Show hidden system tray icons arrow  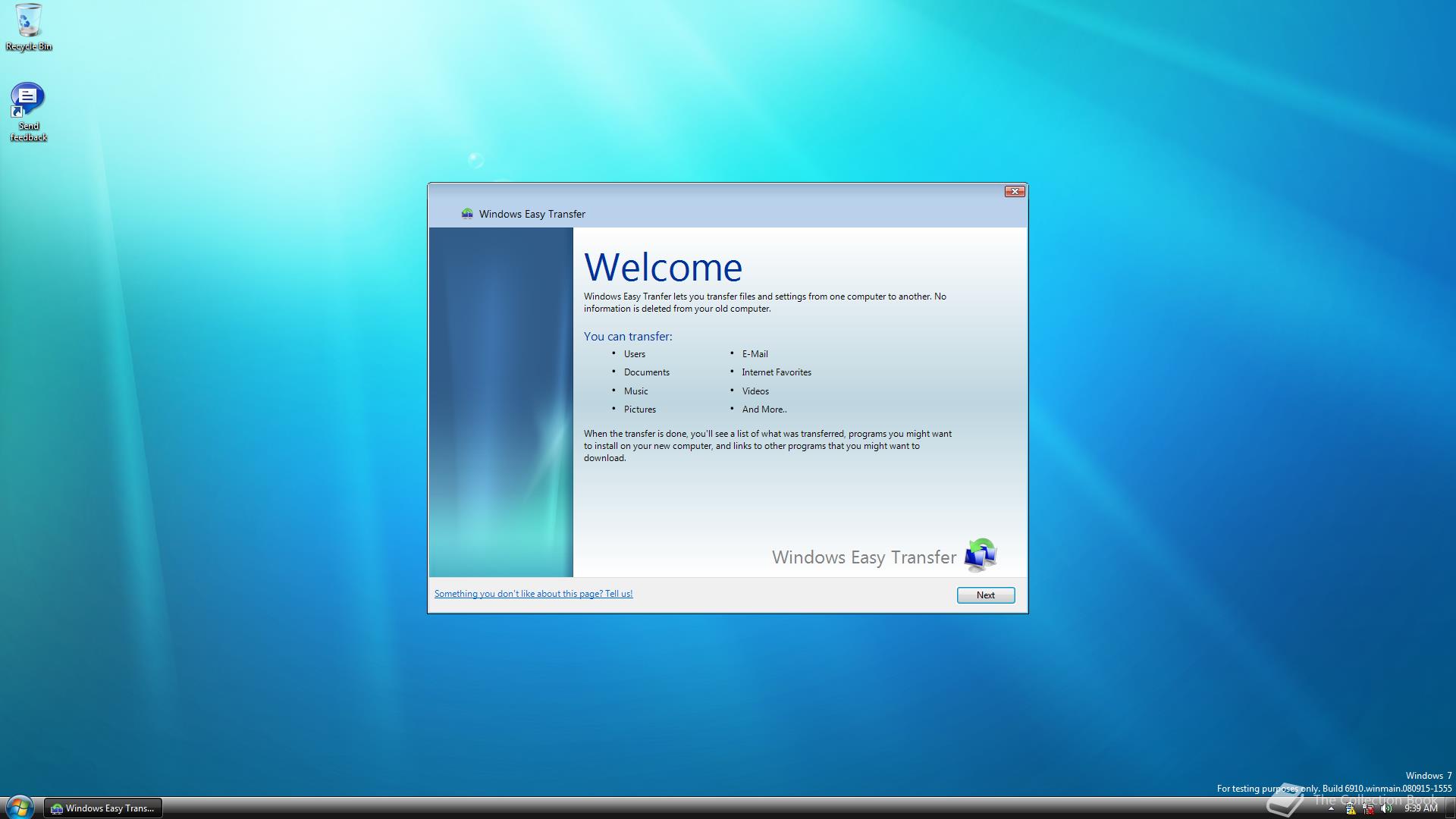tap(1331, 808)
